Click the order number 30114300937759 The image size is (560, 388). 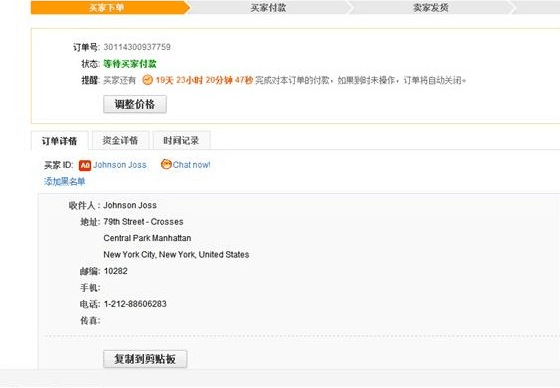(x=137, y=47)
